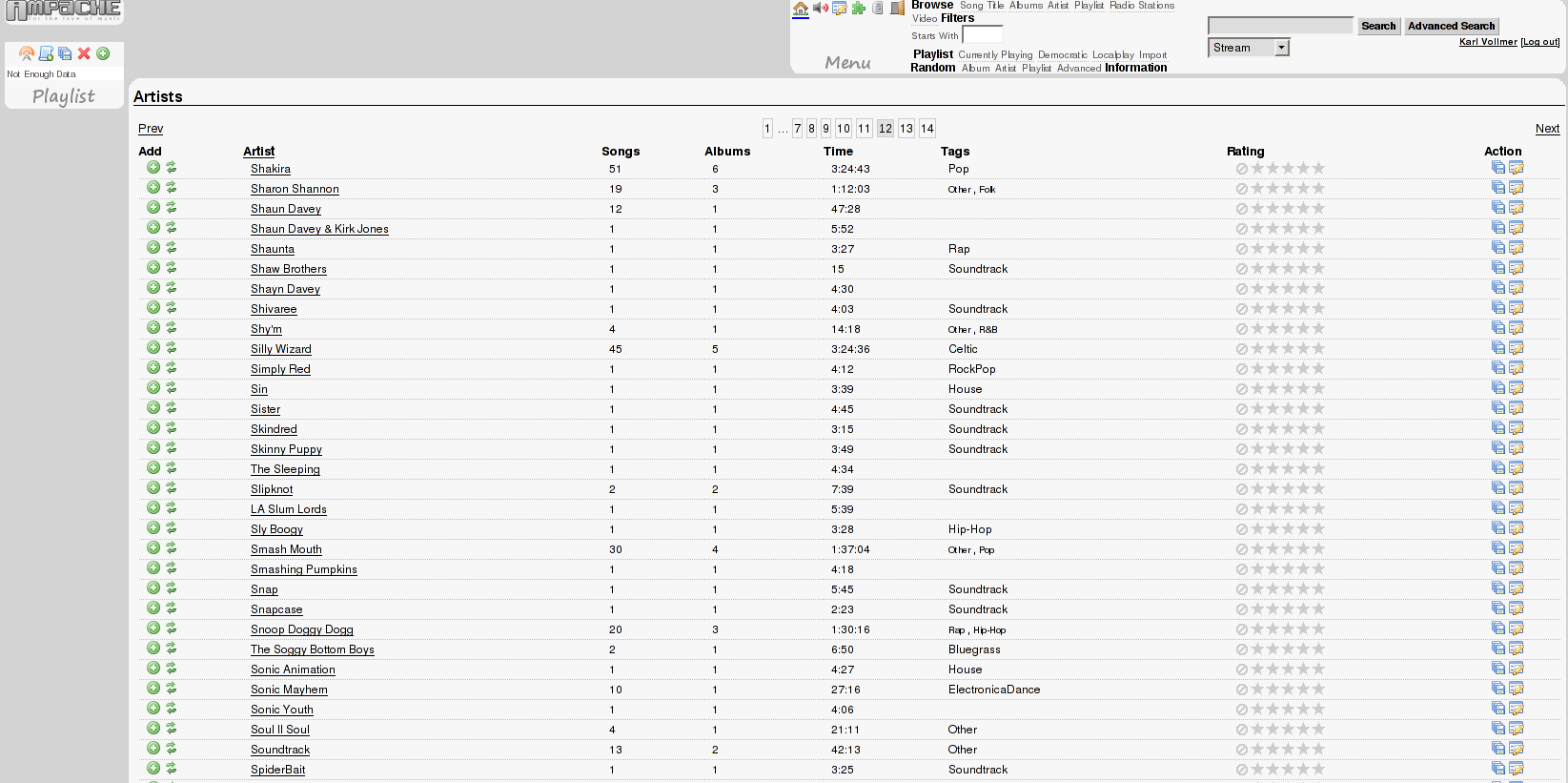Click the Search button

pyautogui.click(x=1378, y=26)
